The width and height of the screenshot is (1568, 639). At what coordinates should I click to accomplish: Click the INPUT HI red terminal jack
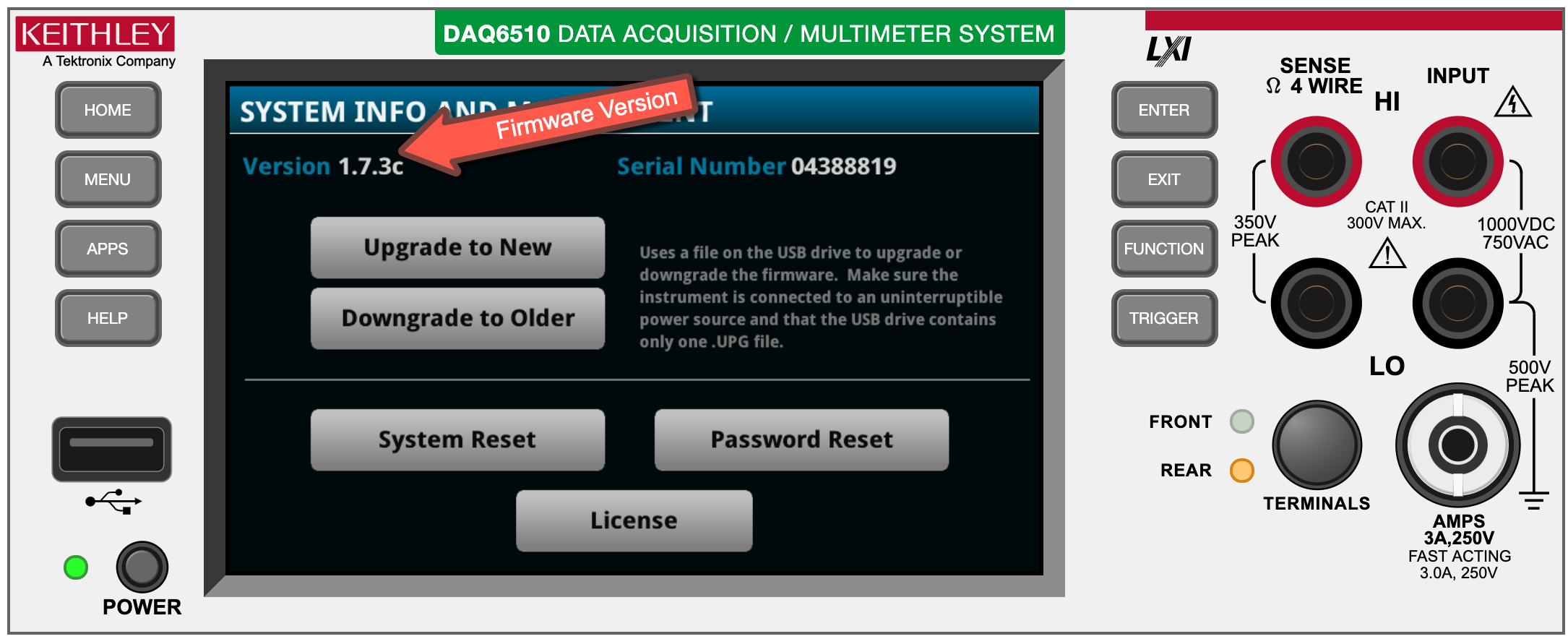[1457, 161]
